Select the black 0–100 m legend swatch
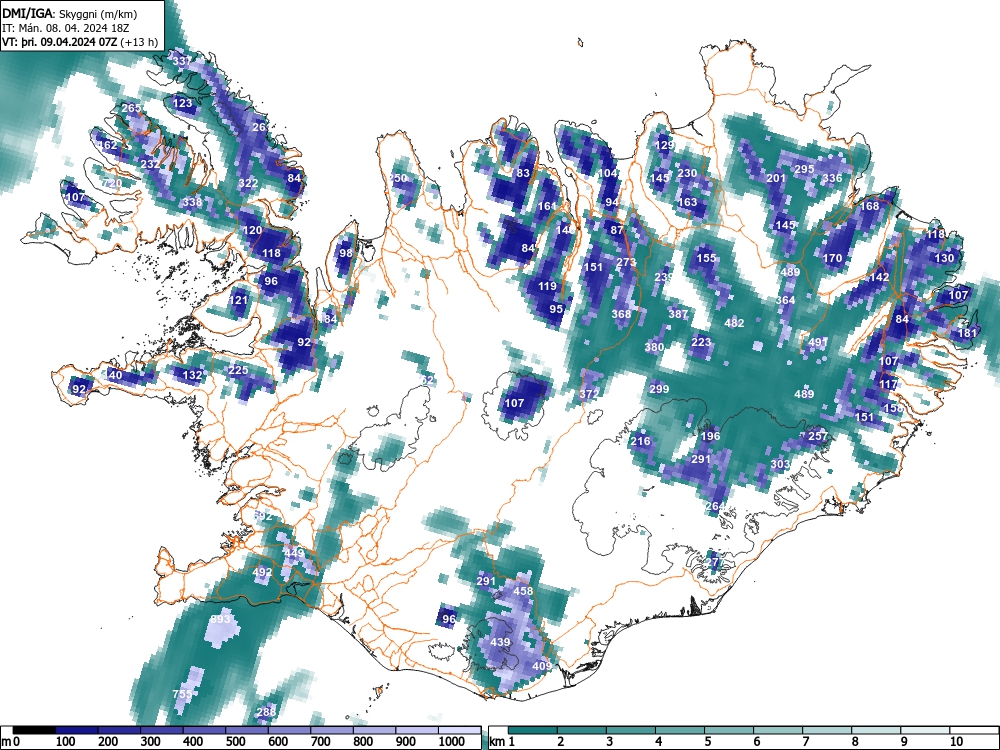Viewport: 1000px width, 750px height. pos(34,730)
